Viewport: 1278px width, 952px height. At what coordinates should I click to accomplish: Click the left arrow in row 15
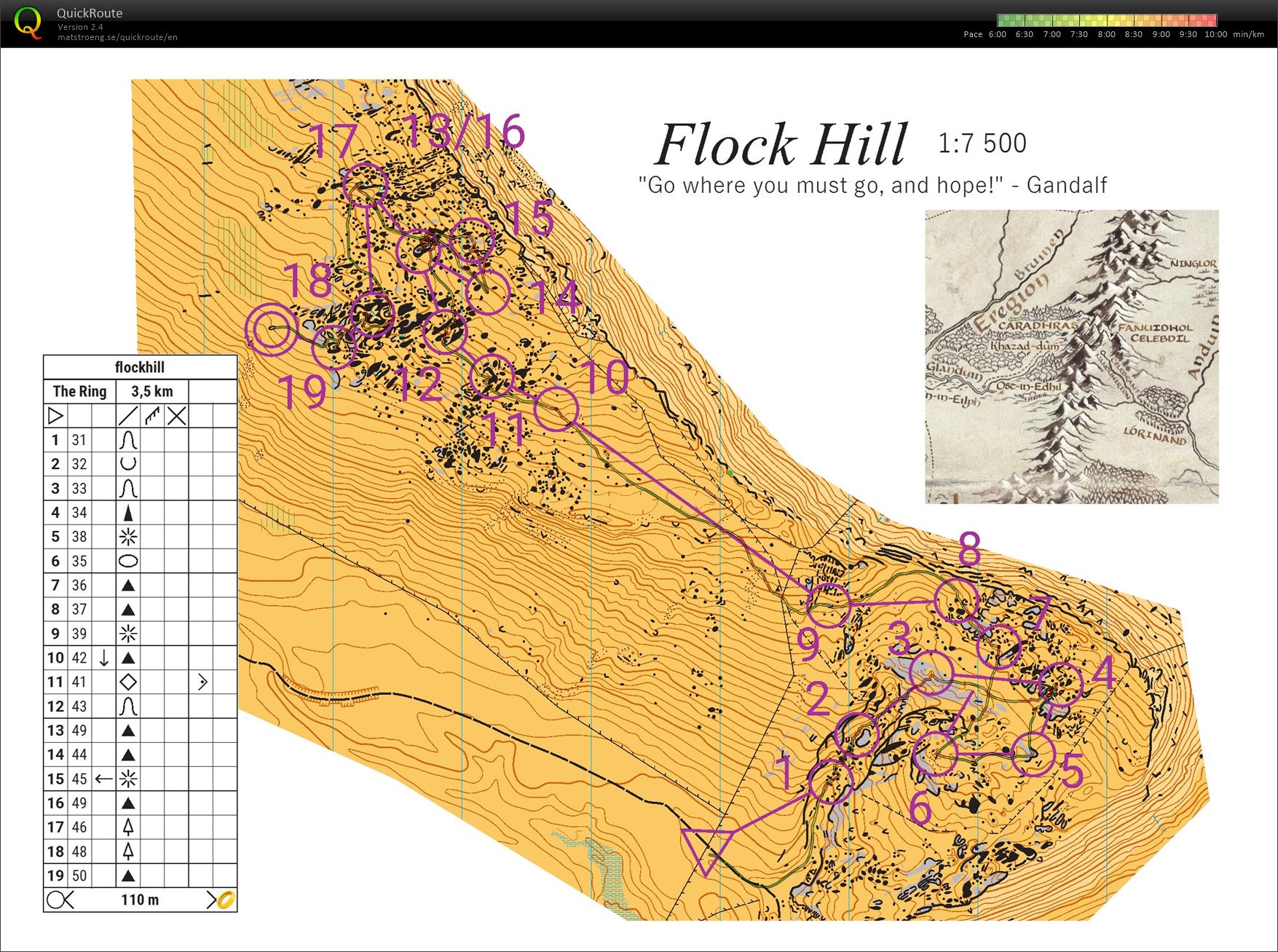tap(104, 779)
